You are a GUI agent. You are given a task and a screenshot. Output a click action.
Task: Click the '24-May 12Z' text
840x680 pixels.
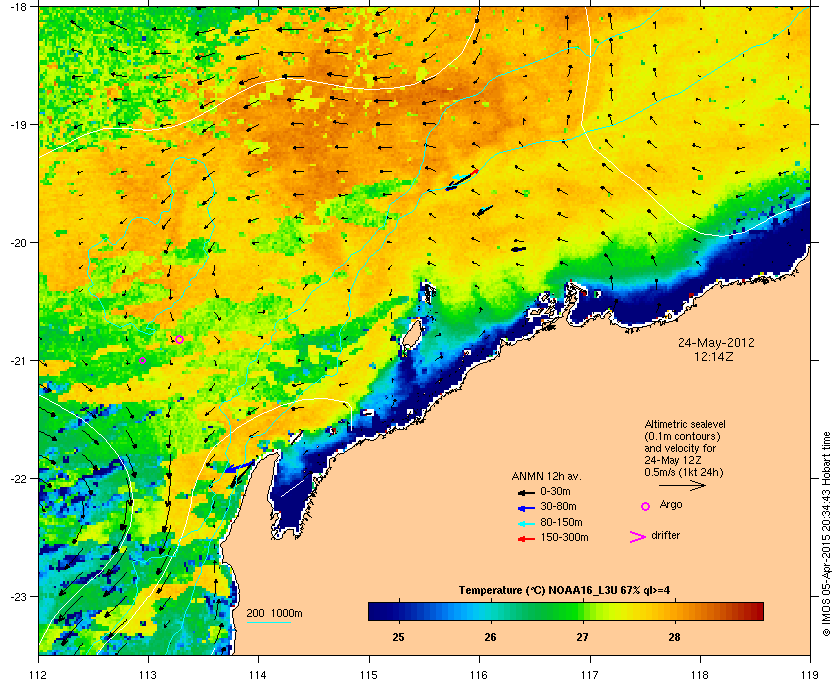673,460
